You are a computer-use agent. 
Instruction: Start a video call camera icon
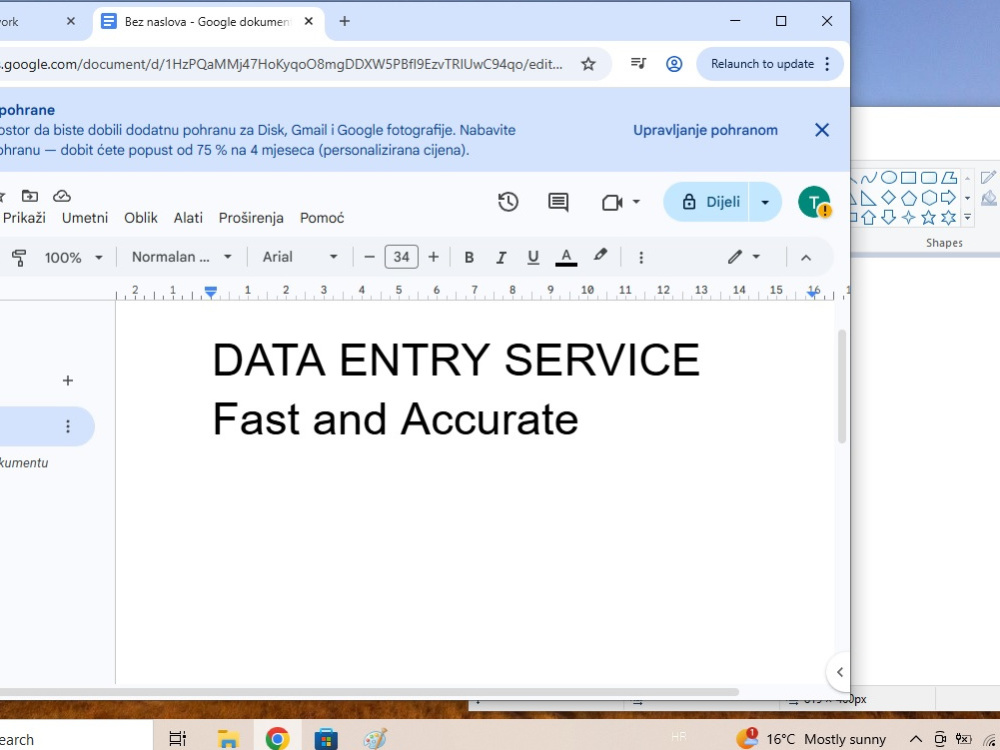coord(612,203)
